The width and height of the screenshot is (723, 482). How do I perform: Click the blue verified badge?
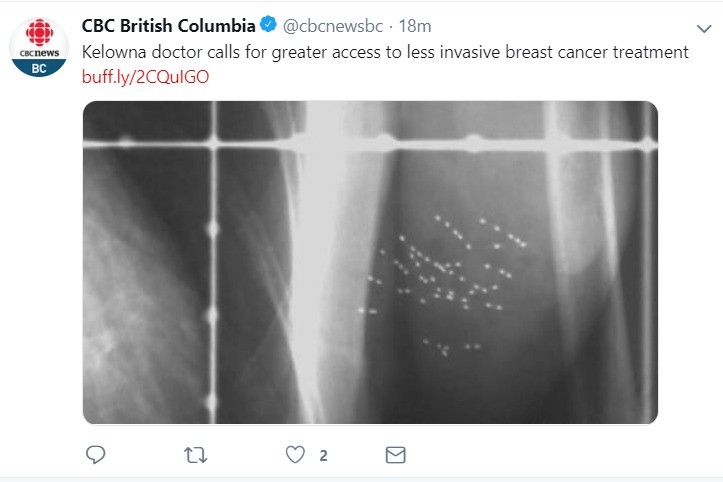268,25
